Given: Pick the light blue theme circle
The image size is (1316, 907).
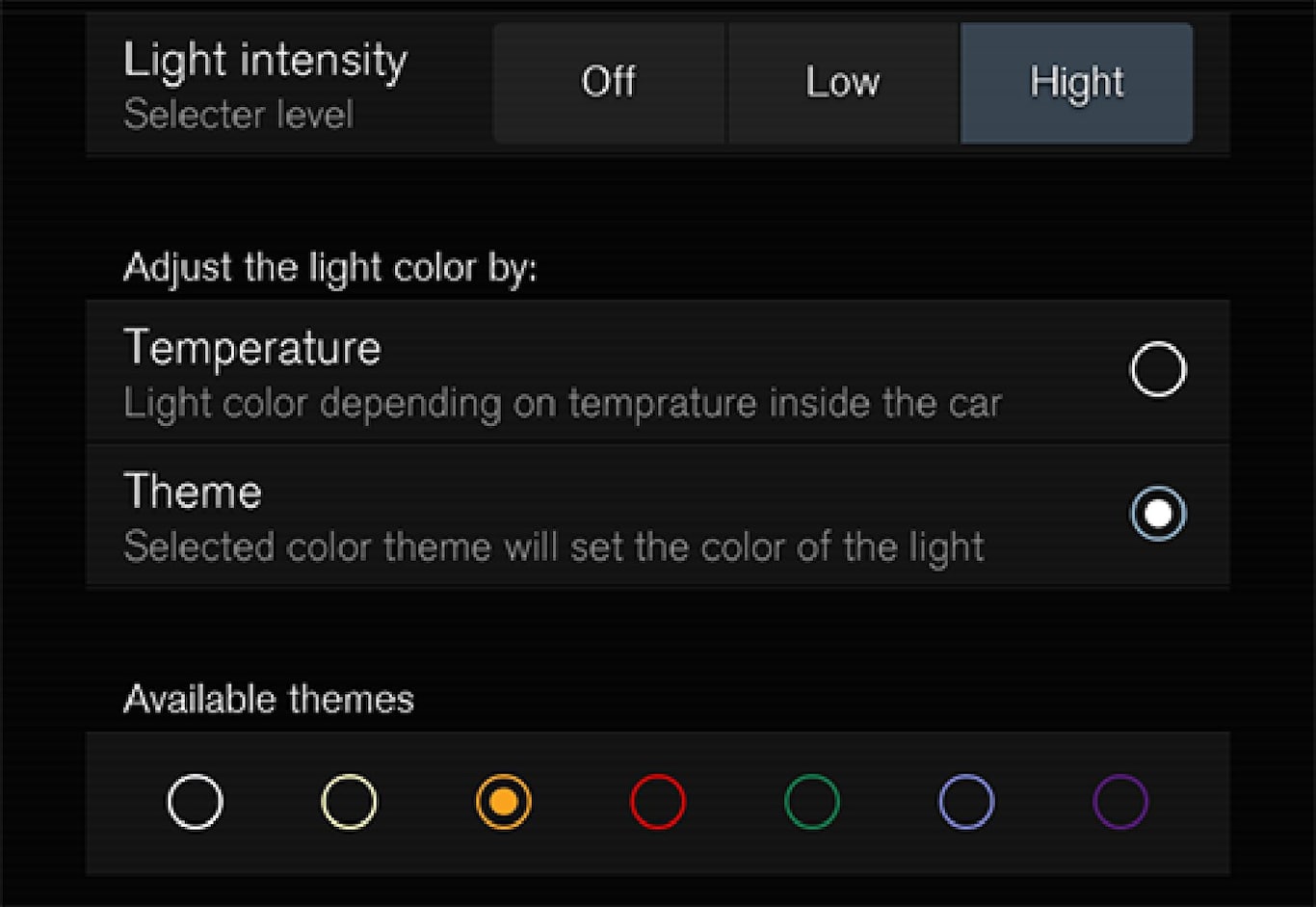Looking at the screenshot, I should (x=965, y=801).
